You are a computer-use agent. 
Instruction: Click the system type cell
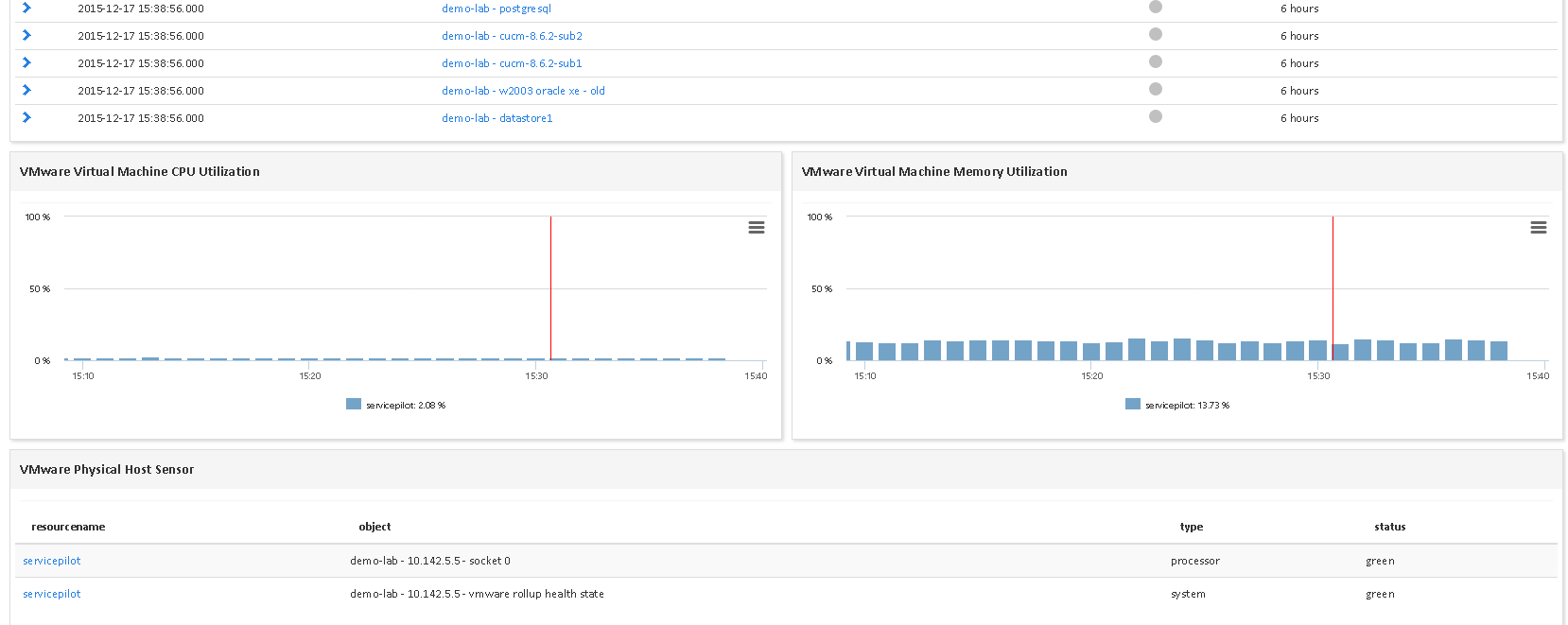[x=1188, y=594]
